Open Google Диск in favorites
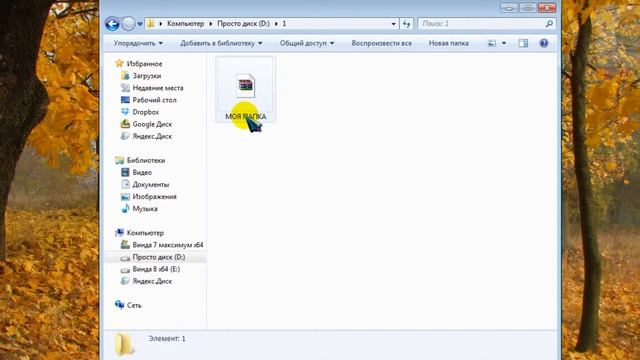The height and width of the screenshot is (360, 640). [152, 124]
